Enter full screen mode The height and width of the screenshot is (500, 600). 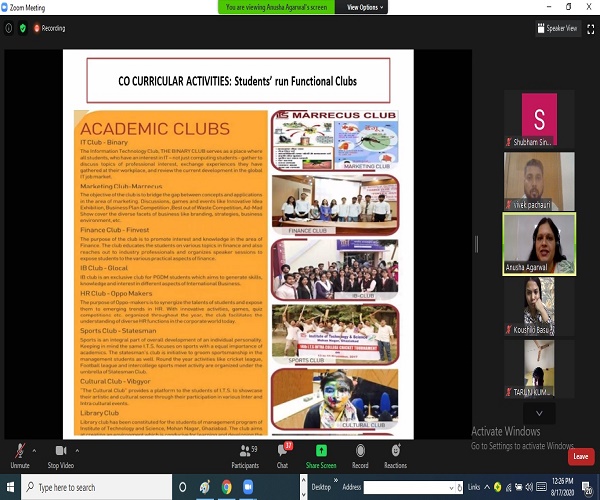click(x=590, y=29)
